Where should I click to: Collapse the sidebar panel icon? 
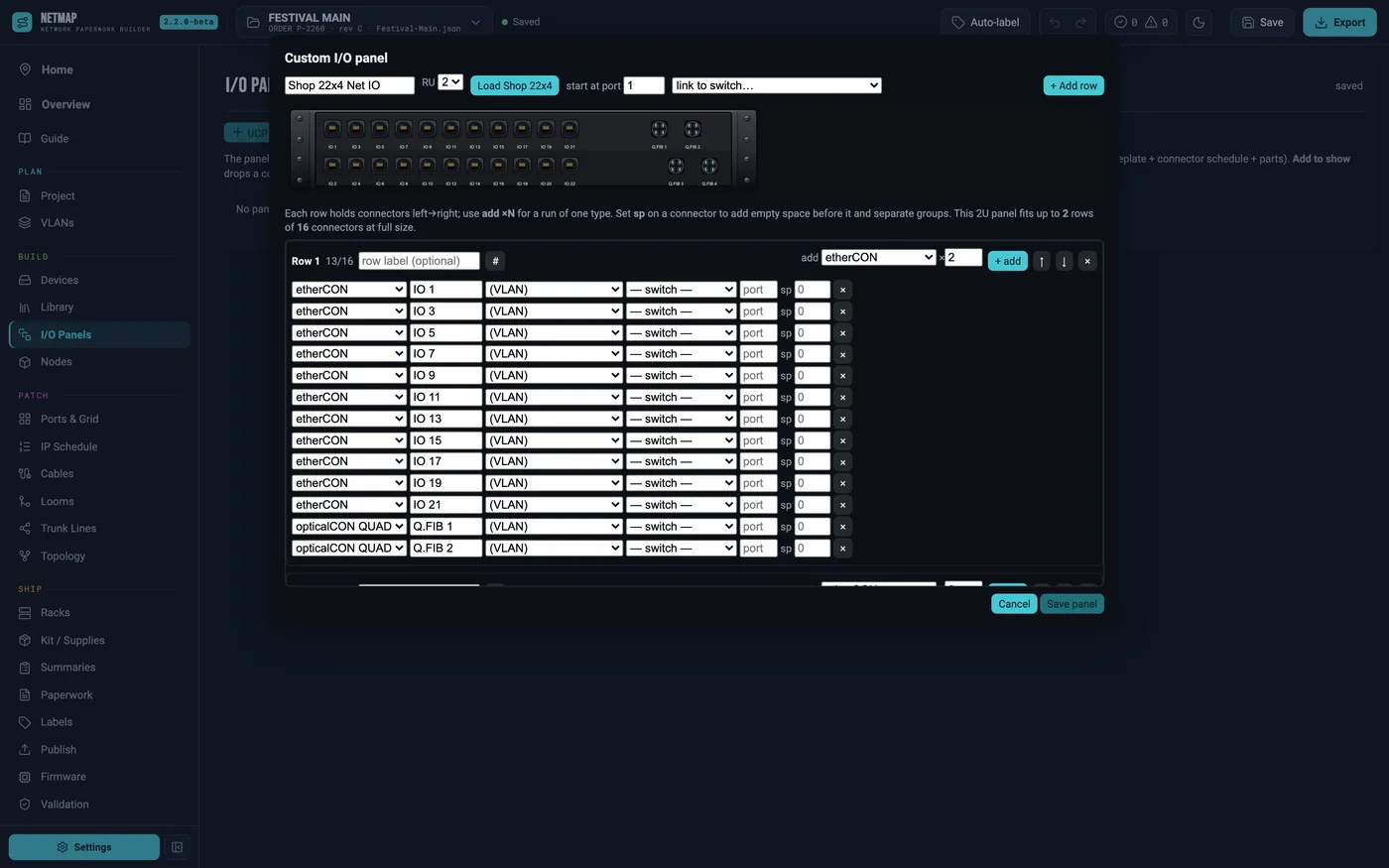177,847
